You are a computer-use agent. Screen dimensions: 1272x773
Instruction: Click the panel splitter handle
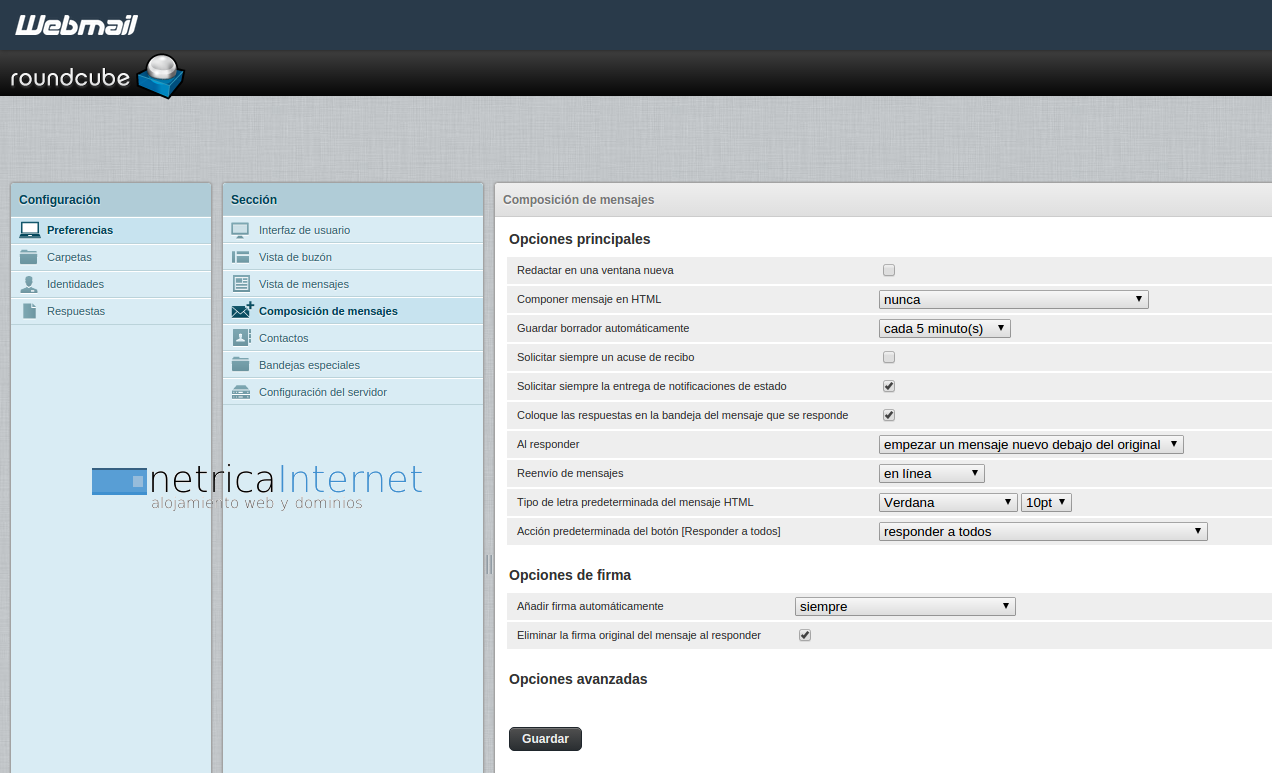[x=489, y=564]
